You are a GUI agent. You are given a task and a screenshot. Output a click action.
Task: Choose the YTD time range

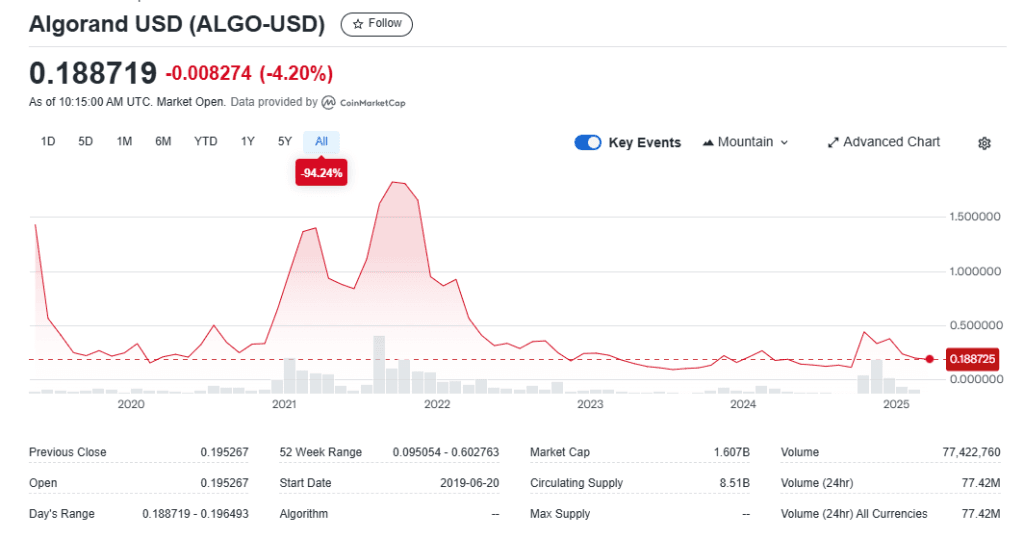pyautogui.click(x=206, y=142)
